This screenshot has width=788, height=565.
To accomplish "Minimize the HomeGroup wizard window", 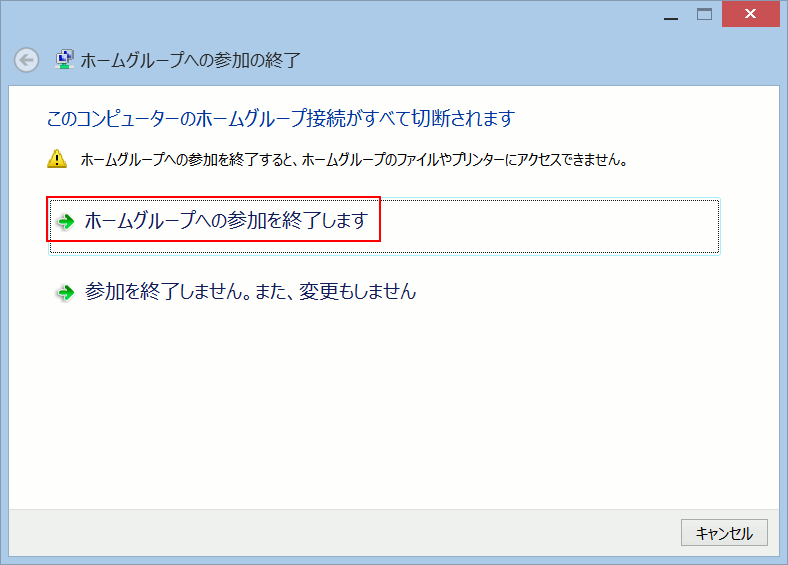I will point(670,14).
